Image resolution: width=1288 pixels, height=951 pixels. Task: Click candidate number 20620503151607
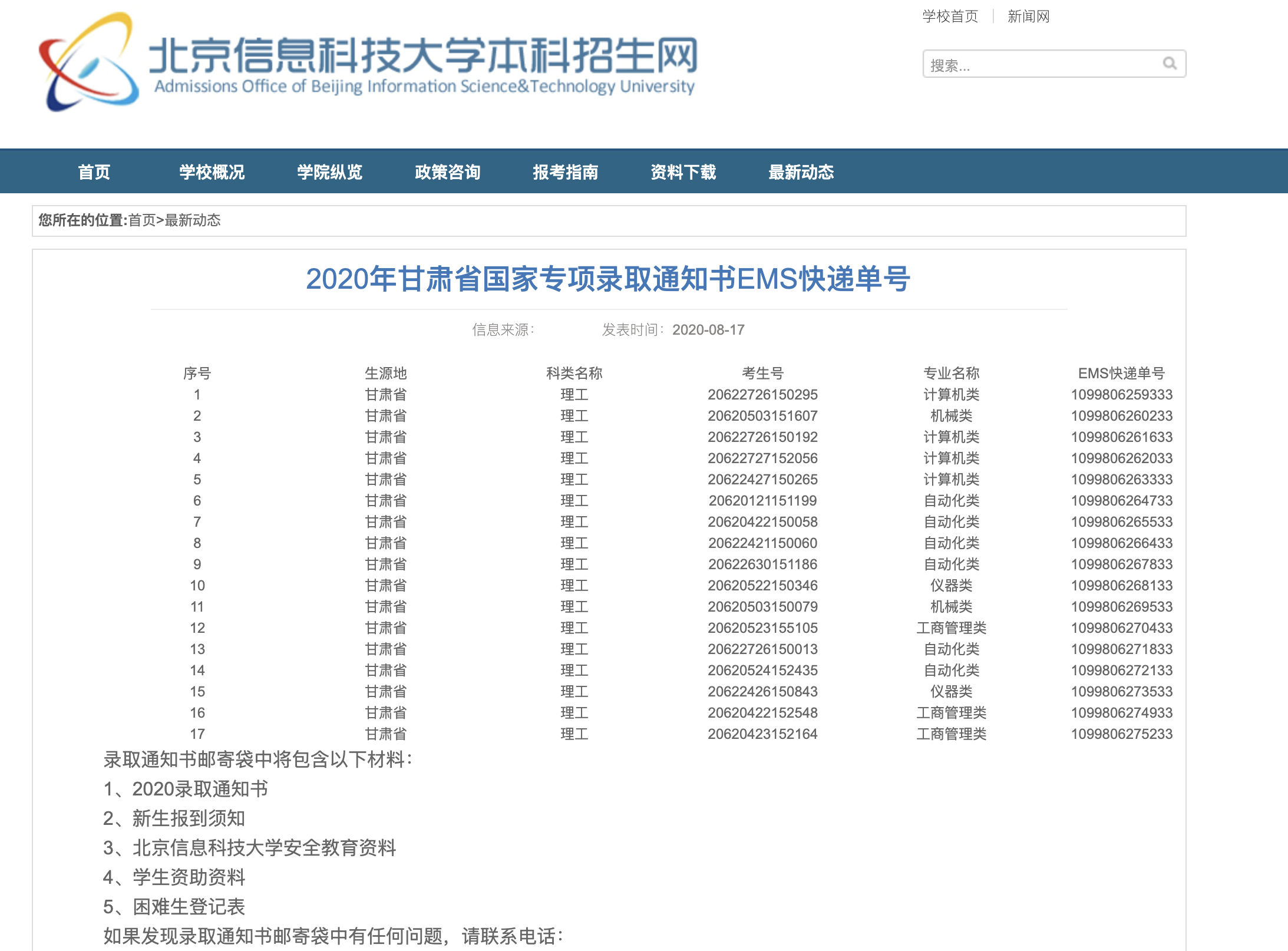tap(763, 415)
